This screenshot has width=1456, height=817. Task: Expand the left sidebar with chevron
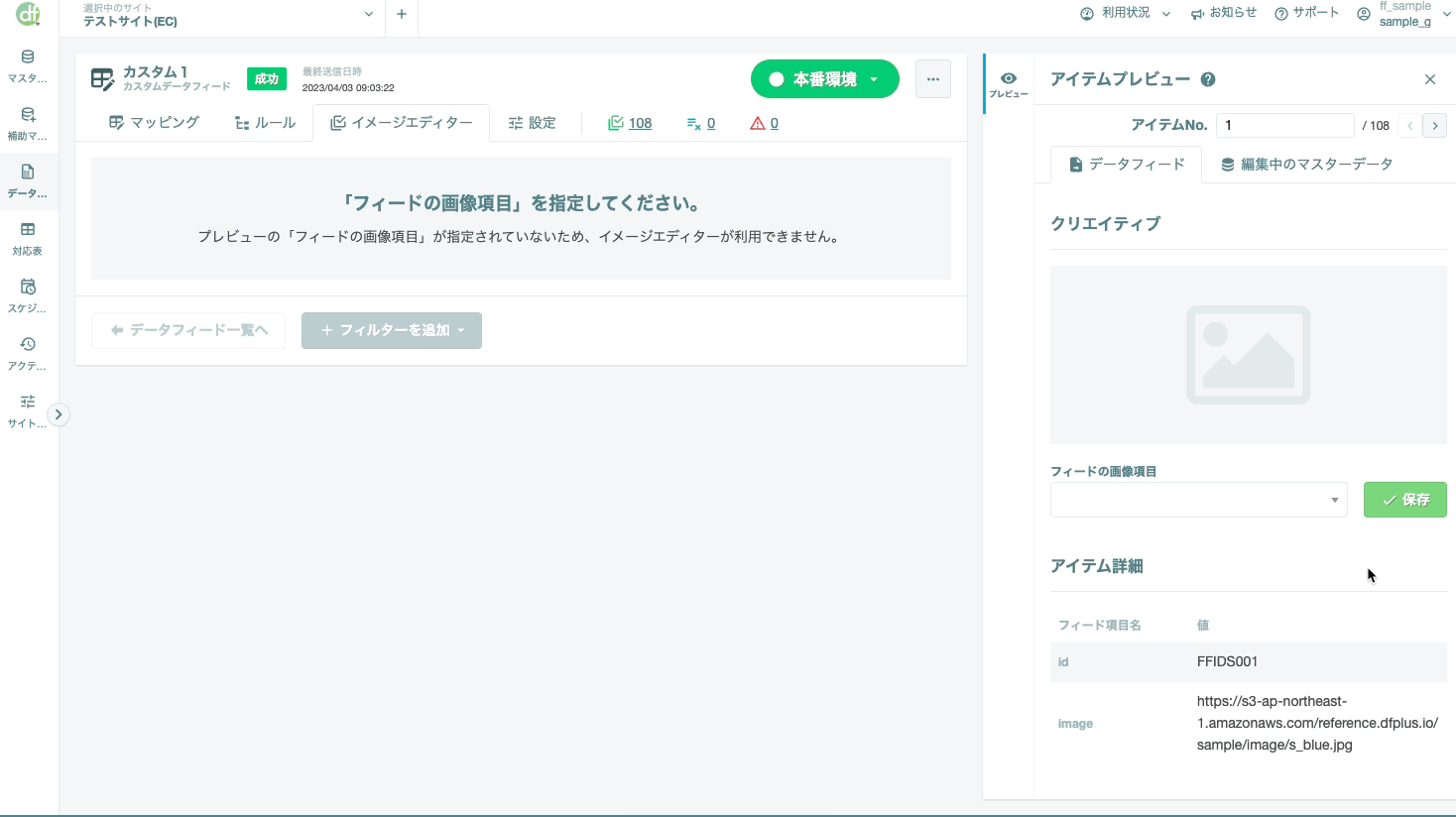59,414
